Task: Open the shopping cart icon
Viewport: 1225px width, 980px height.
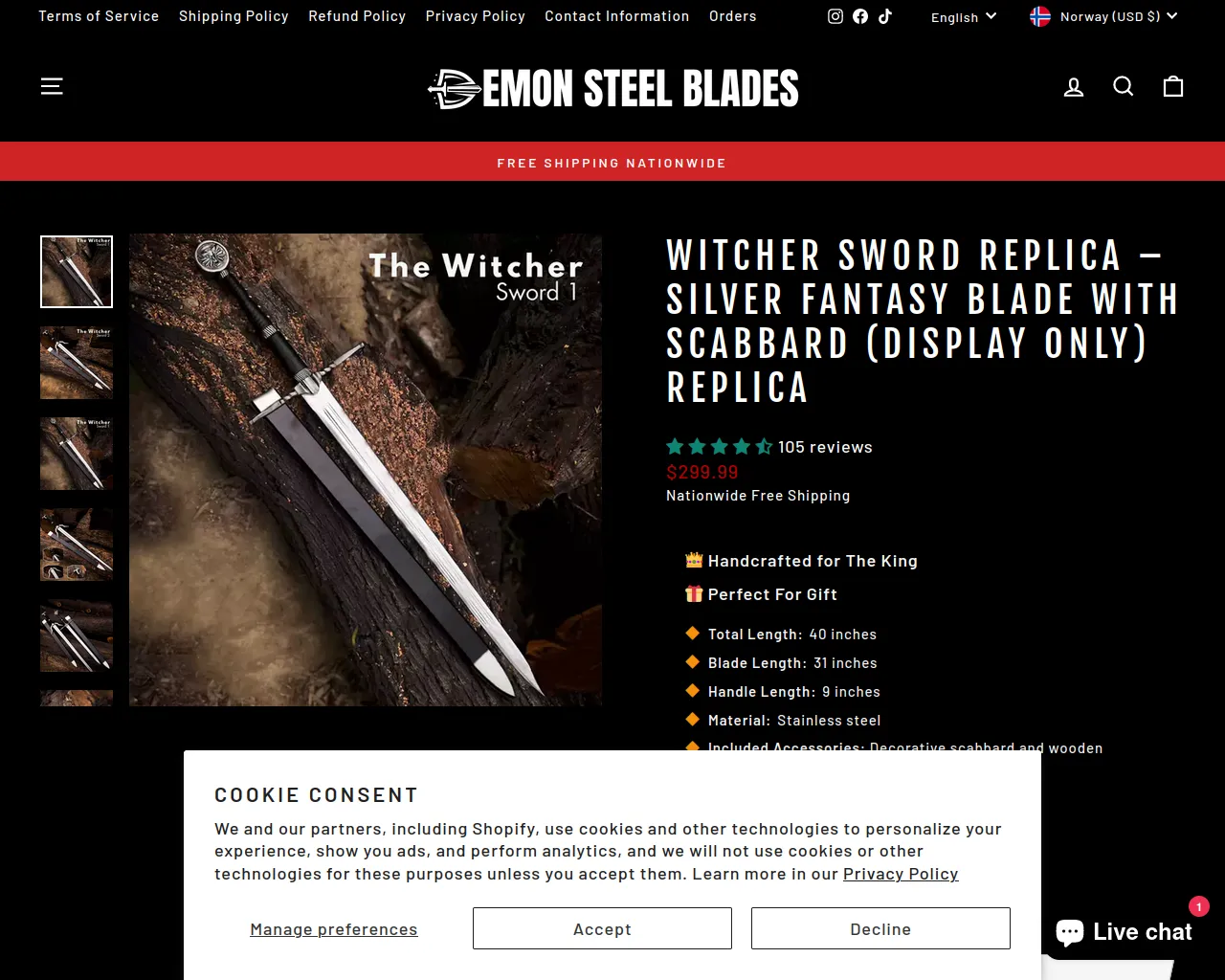Action: point(1173,87)
